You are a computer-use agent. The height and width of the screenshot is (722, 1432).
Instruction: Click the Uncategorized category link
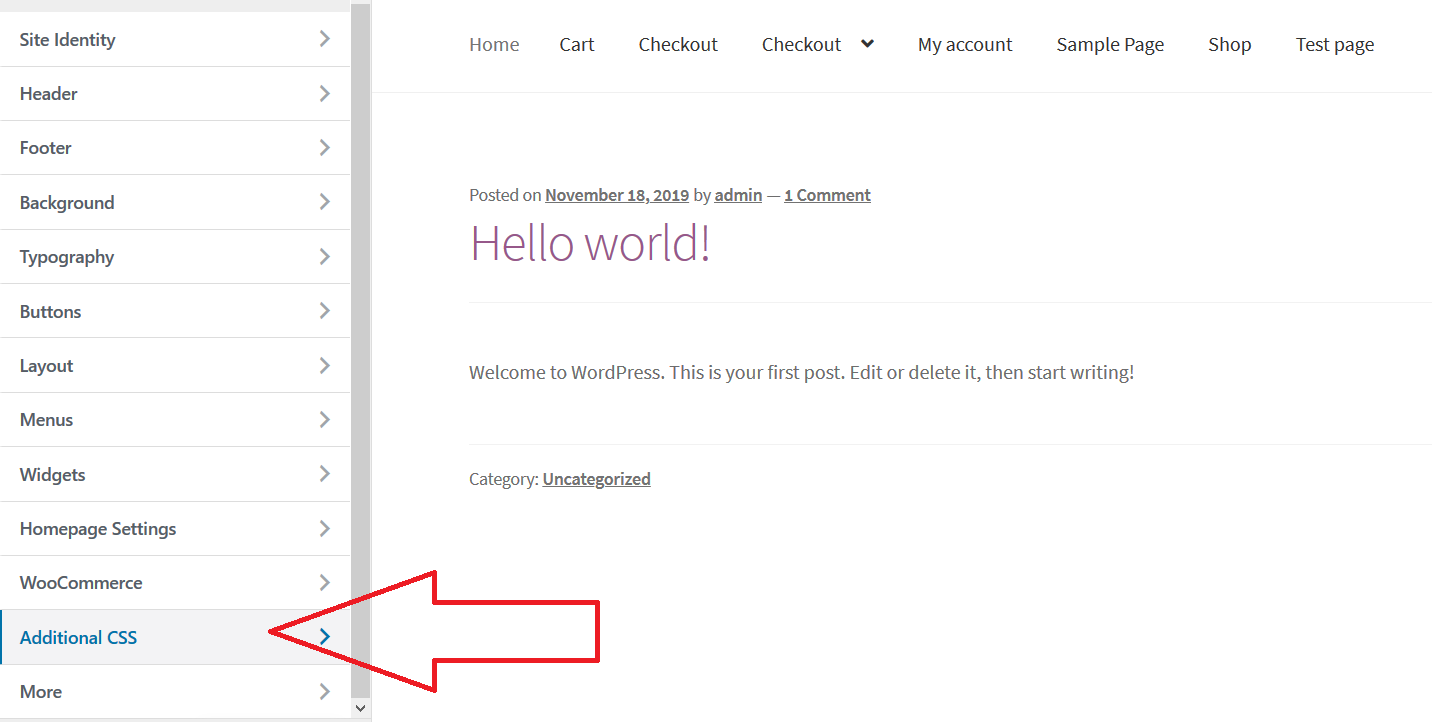(x=596, y=479)
